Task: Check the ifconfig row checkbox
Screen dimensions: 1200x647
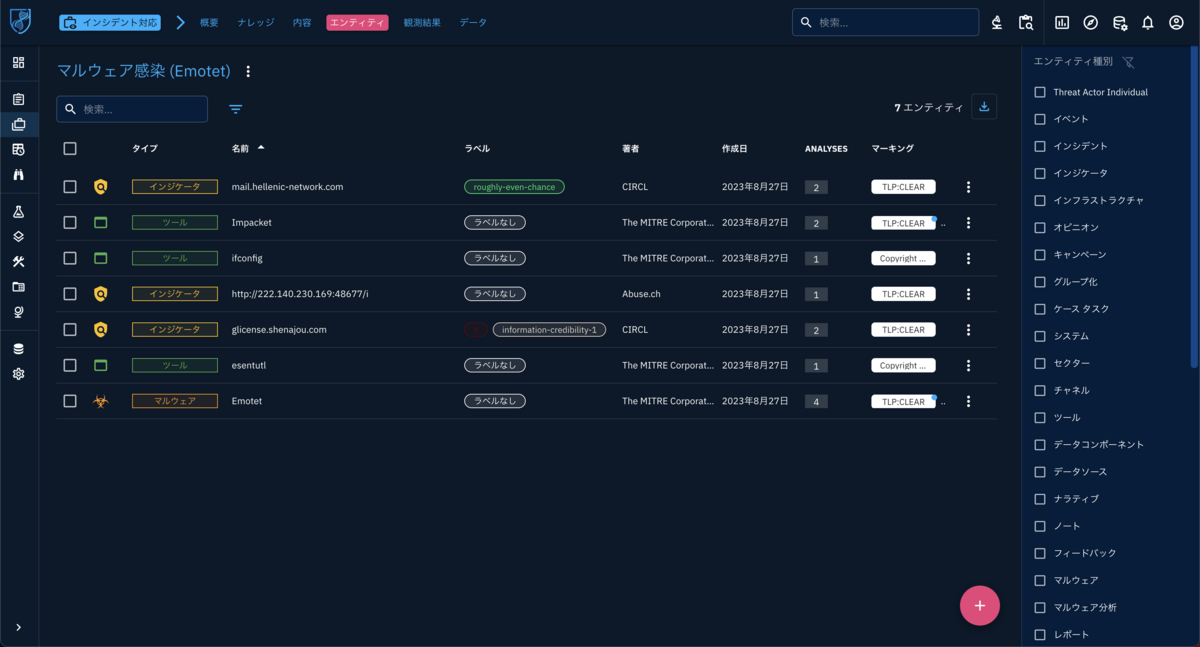Action: (70, 258)
